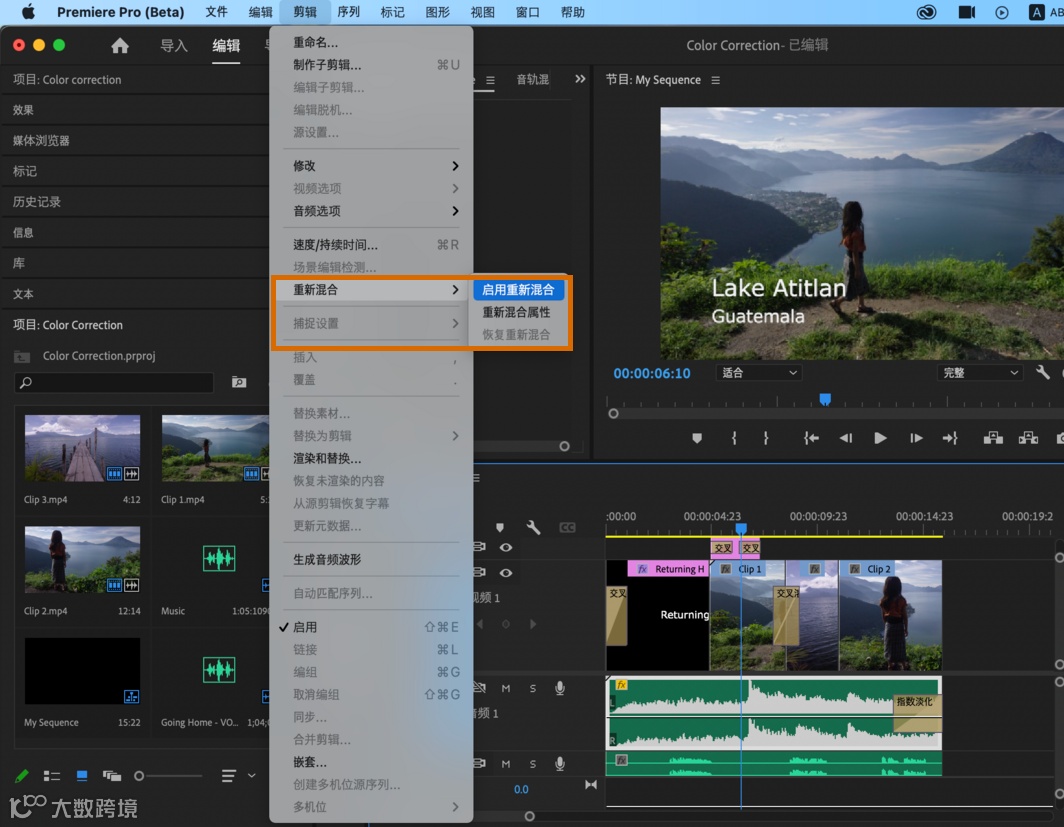Open sort dropdown arrow in project panel footer

click(252, 775)
